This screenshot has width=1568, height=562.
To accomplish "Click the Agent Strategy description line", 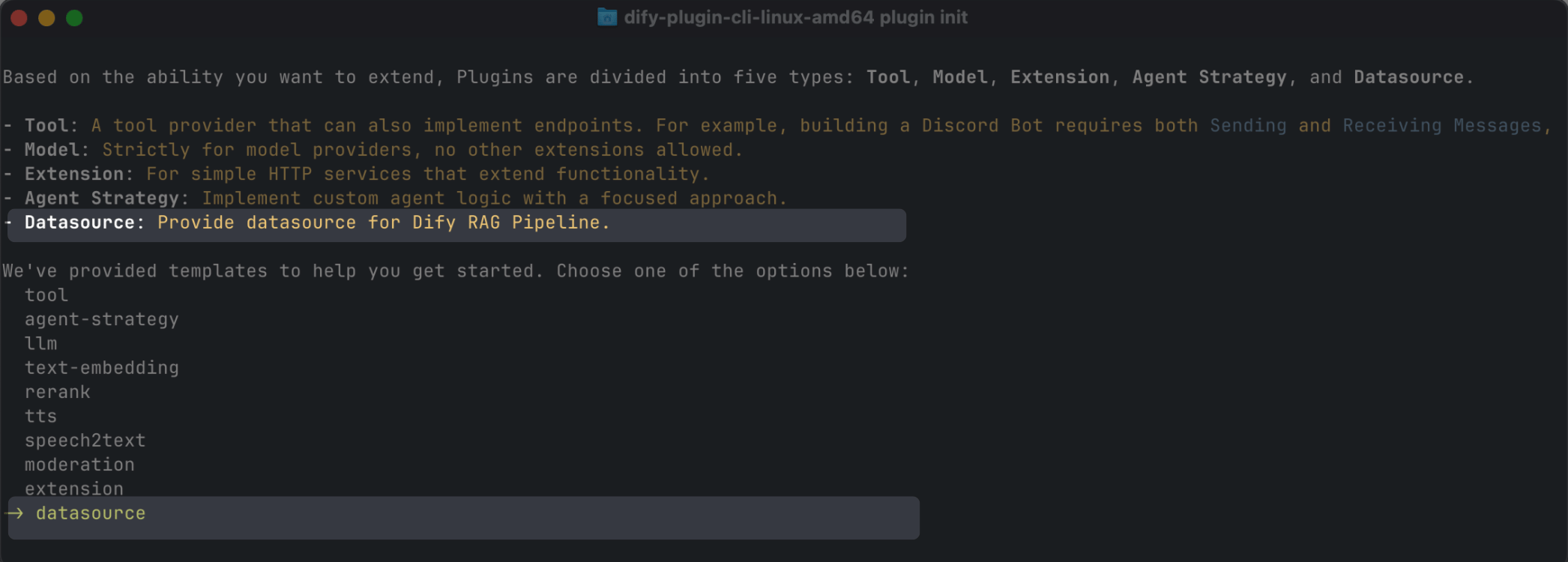I will [x=395, y=199].
